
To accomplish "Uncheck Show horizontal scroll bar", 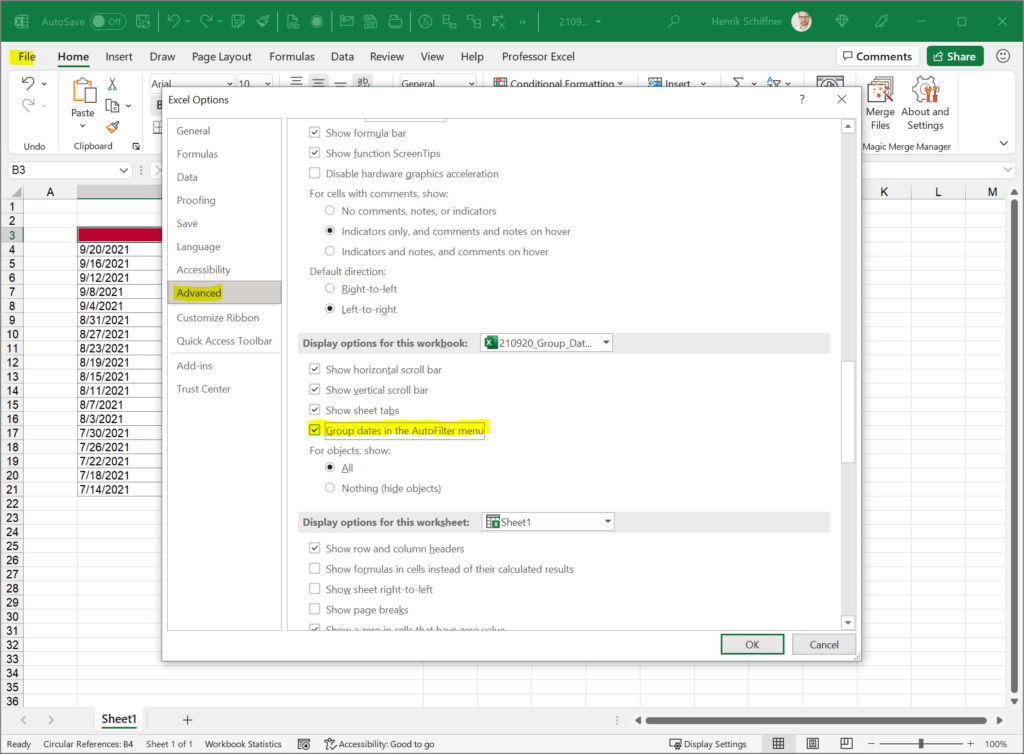I will coord(315,369).
